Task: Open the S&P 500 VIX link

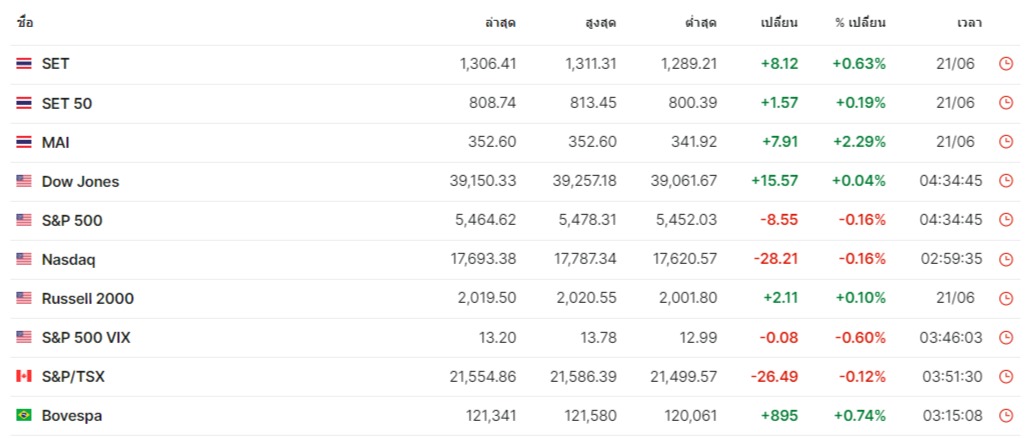Action: click(86, 337)
